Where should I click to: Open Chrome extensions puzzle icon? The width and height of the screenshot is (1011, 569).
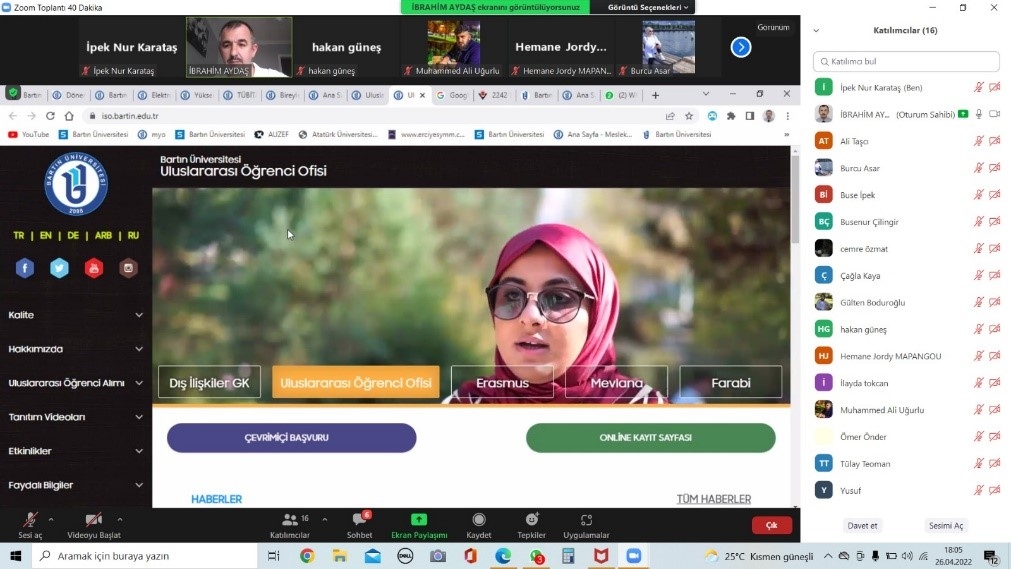731,116
